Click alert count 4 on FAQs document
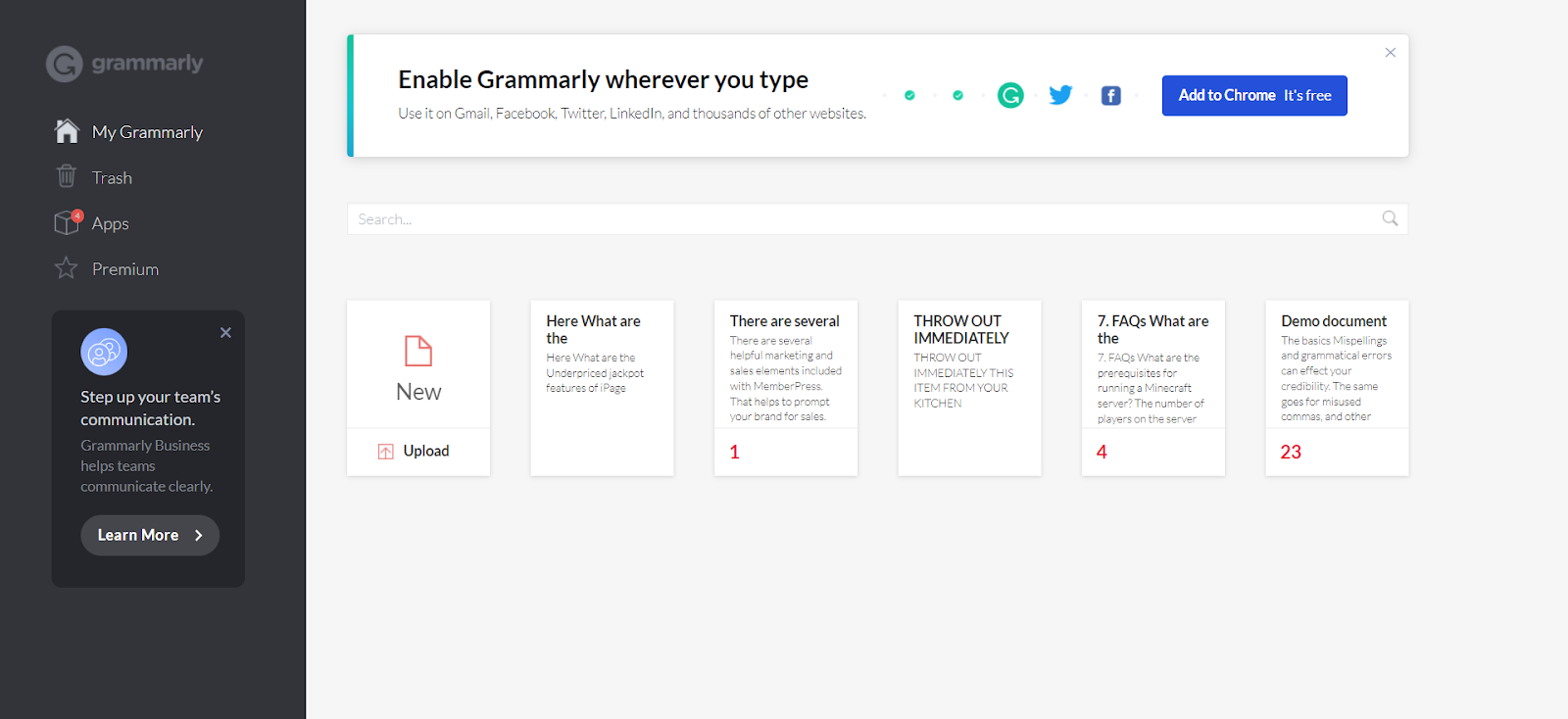Viewport: 1568px width, 719px height. (x=1102, y=452)
